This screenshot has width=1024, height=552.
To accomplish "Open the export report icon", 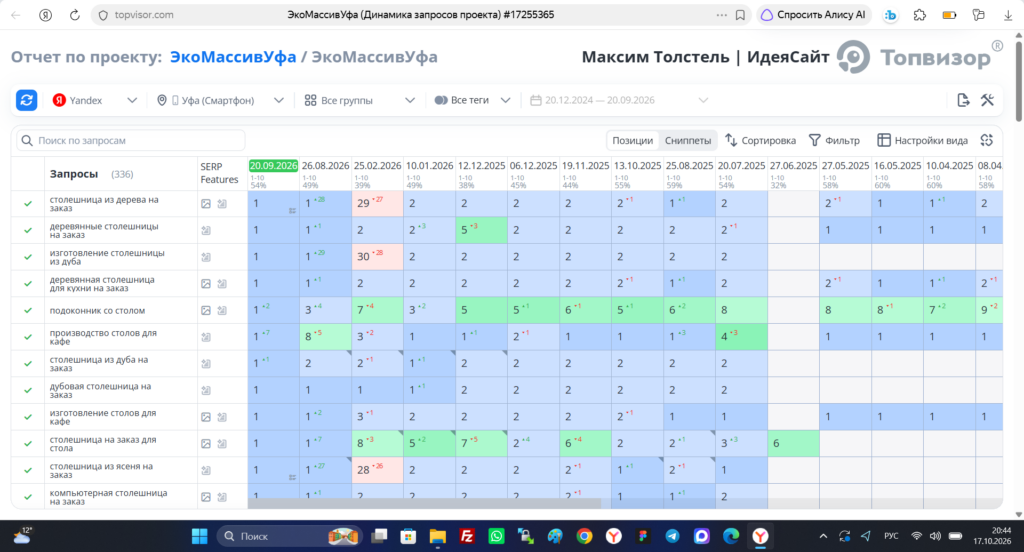I will coord(963,100).
